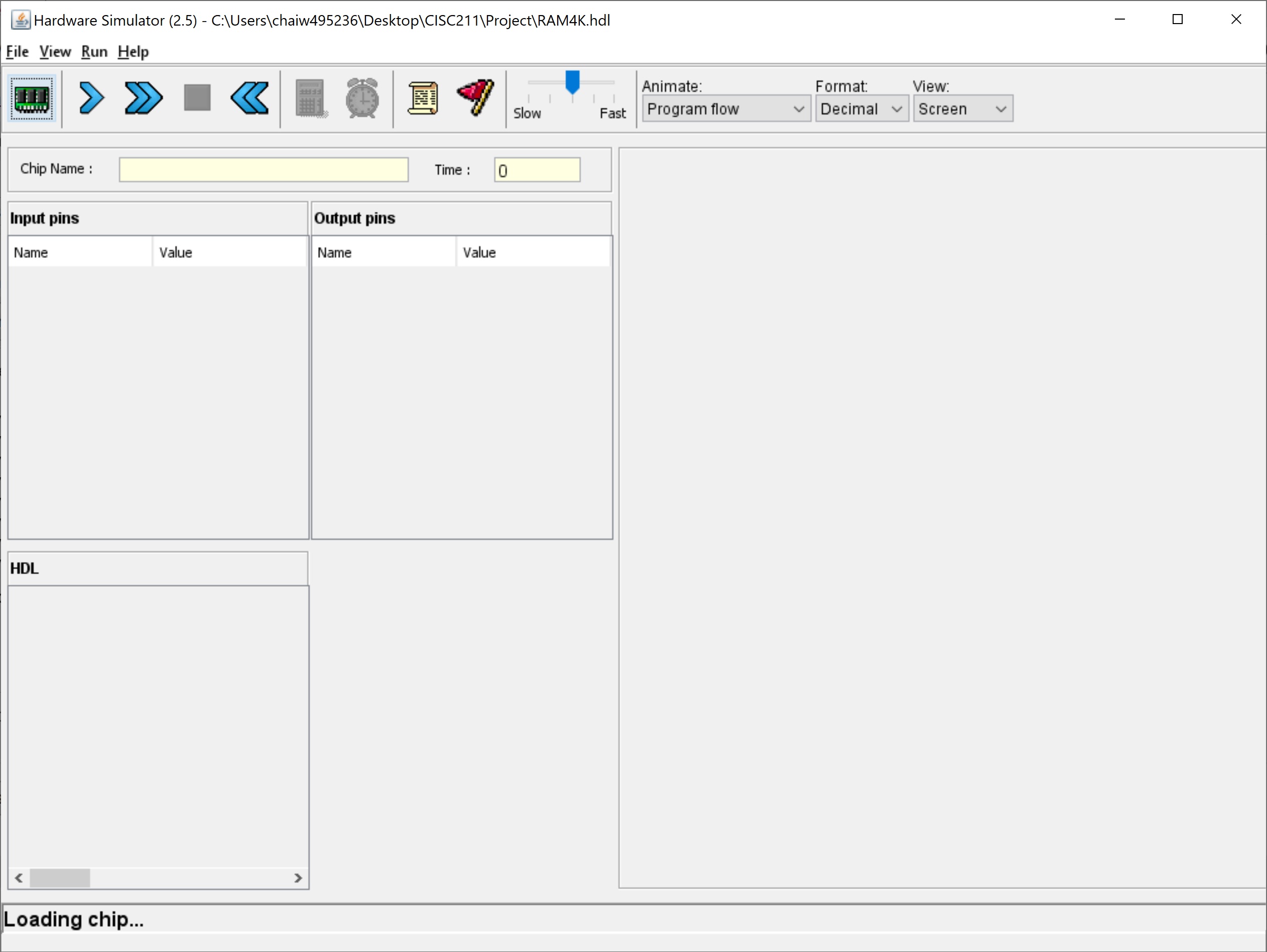Click the HDL panel right scroll arrow
This screenshot has width=1267, height=952.
coord(298,878)
